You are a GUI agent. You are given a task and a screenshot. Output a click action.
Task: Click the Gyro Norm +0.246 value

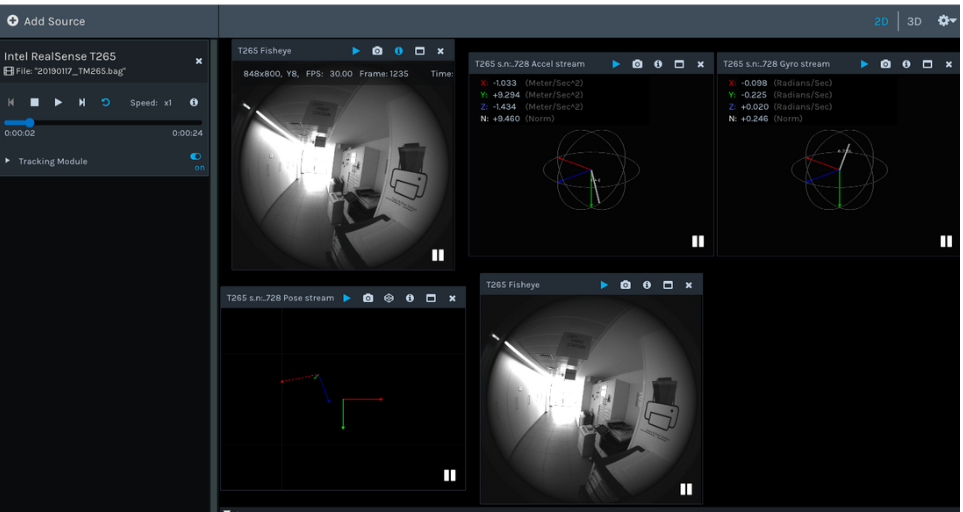[754, 118]
